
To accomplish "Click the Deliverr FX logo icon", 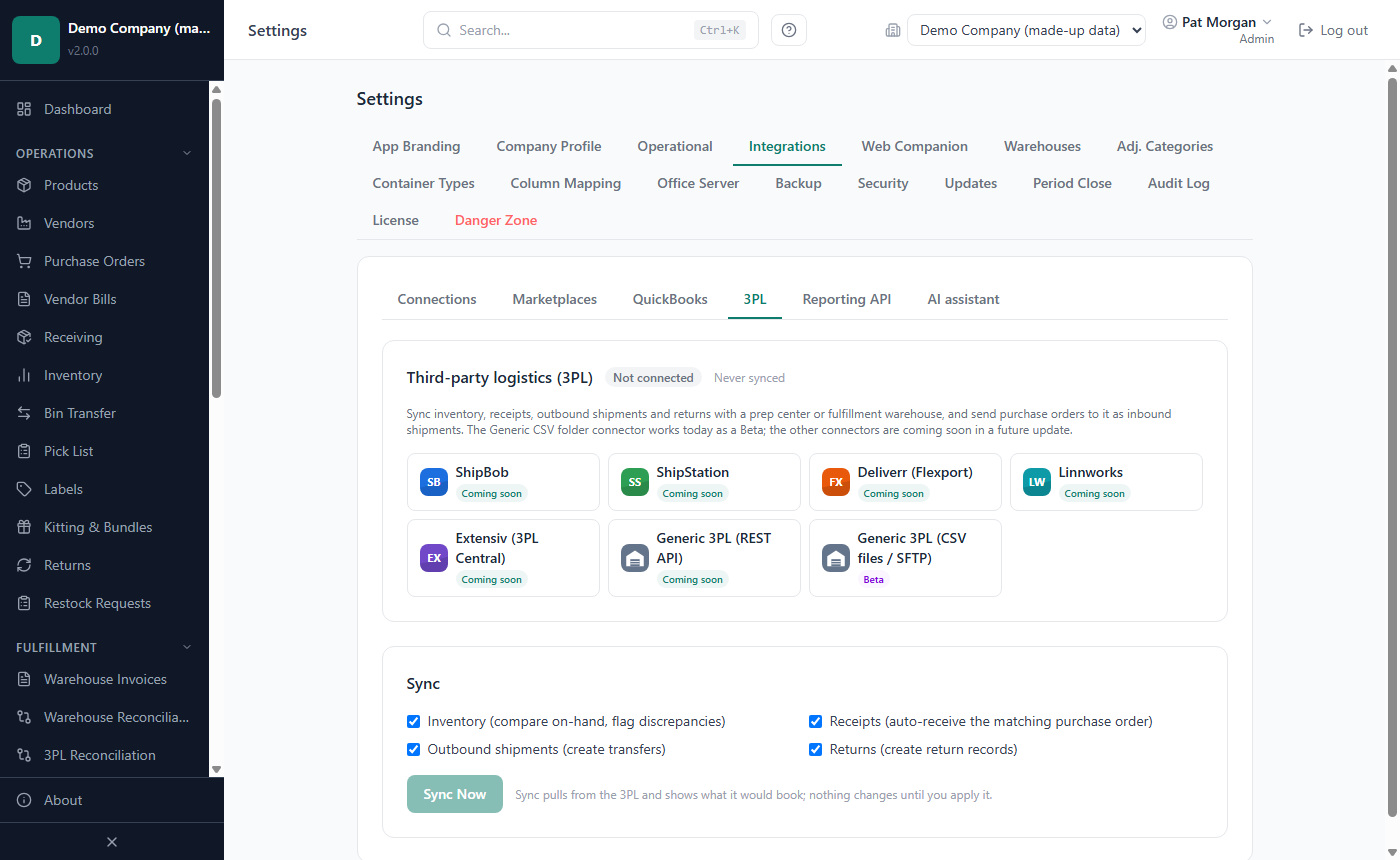I will pyautogui.click(x=836, y=482).
